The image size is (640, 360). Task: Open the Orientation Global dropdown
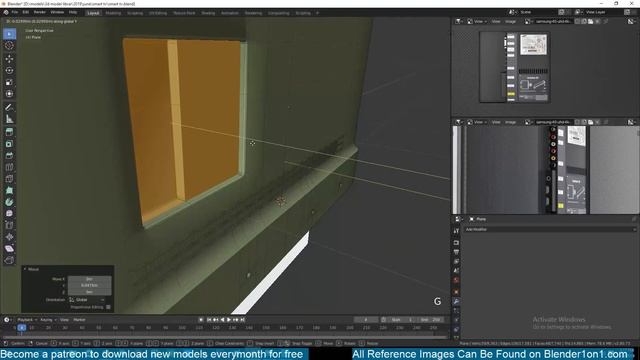tap(88, 300)
